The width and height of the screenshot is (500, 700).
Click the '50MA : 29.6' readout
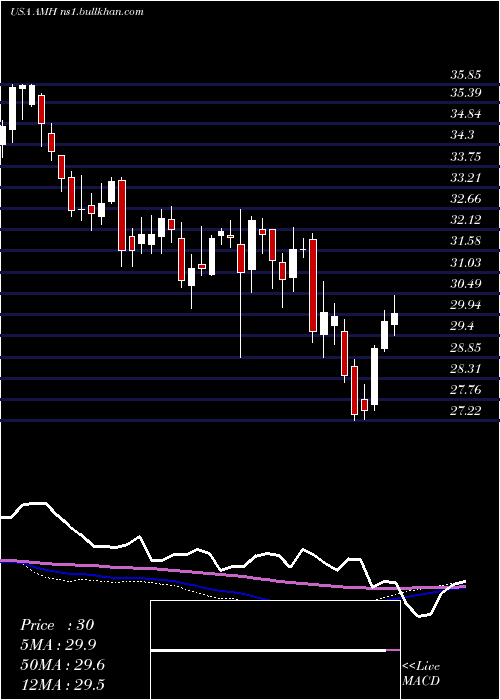pyautogui.click(x=62, y=665)
